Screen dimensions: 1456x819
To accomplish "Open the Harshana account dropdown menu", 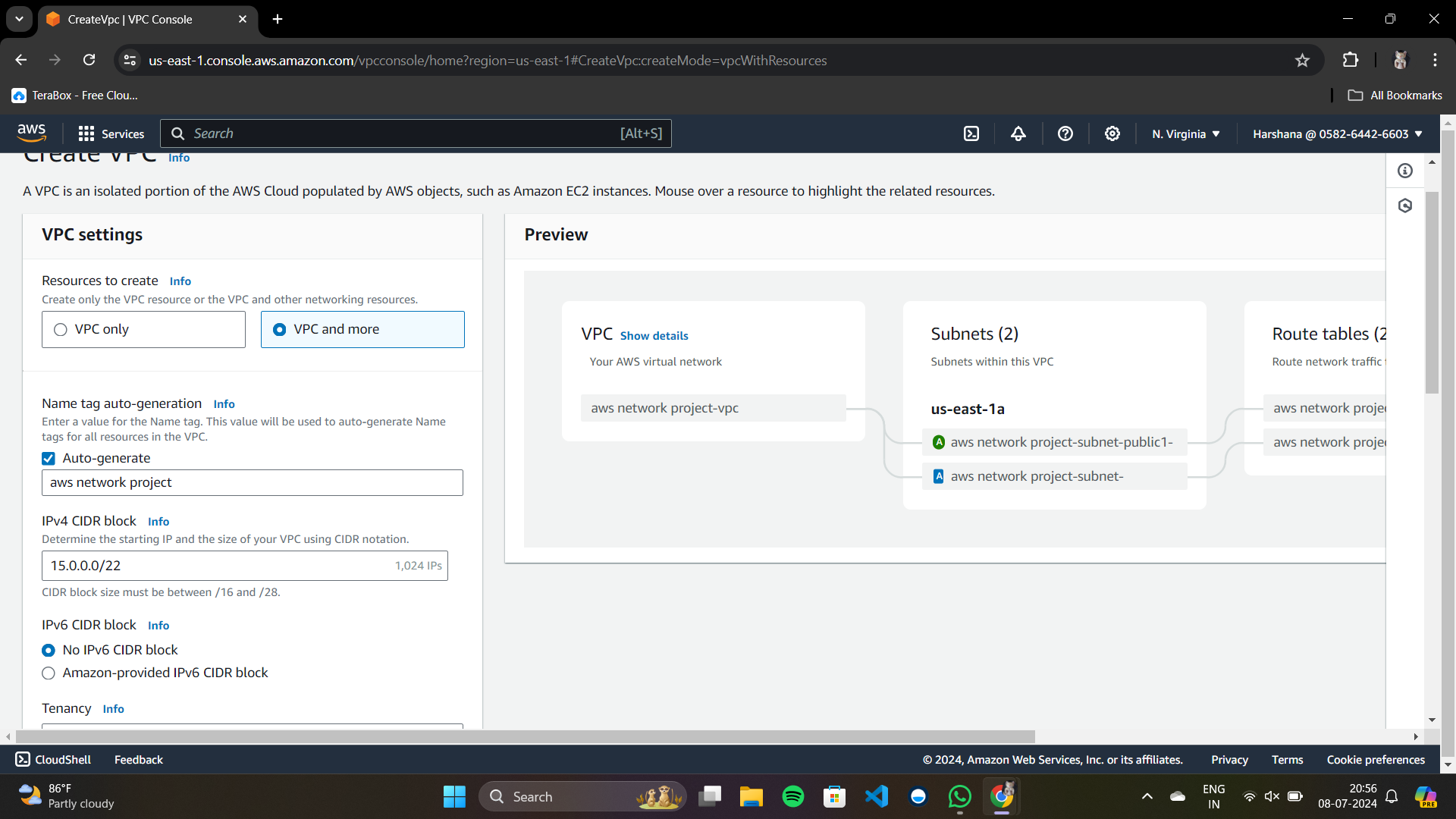I will coord(1337,133).
